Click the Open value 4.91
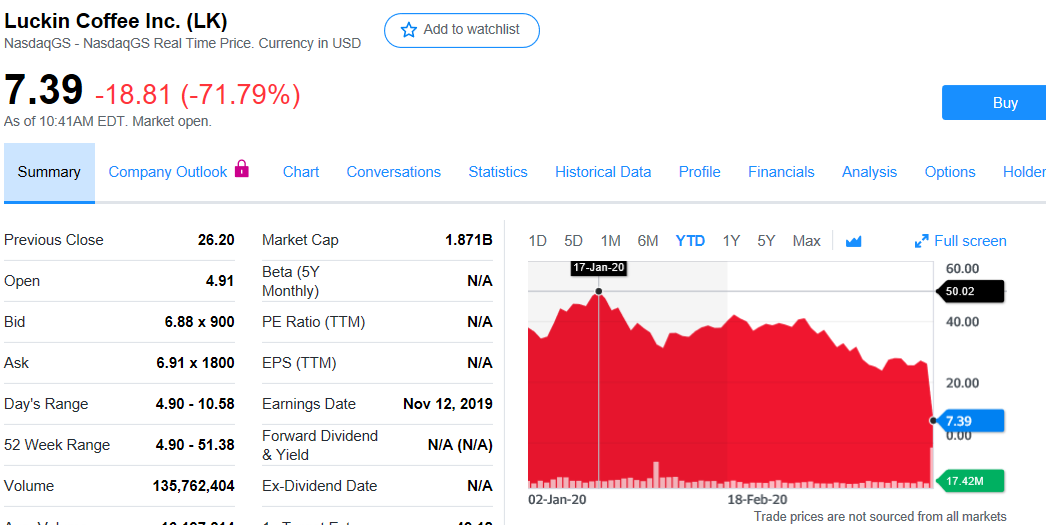This screenshot has height=525, width=1048. coord(220,281)
